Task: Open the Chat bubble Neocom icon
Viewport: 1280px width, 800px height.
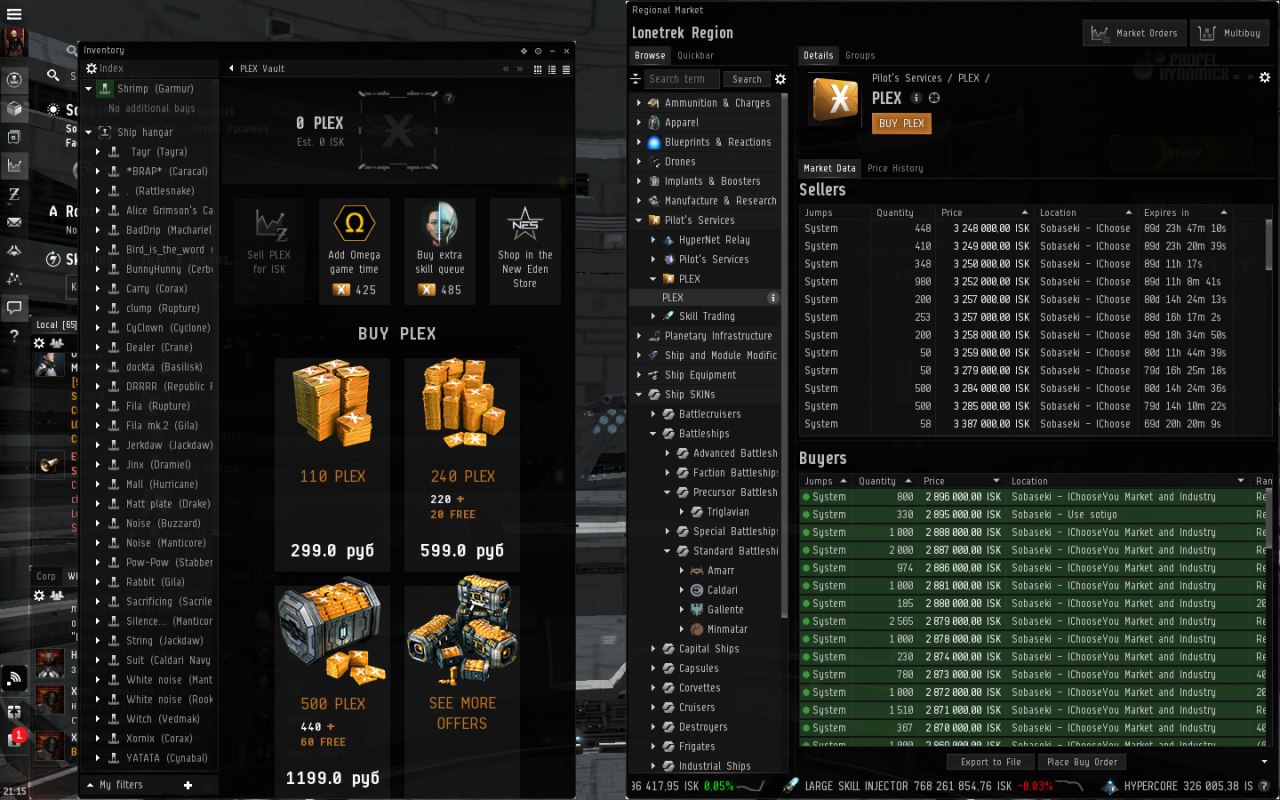Action: [x=14, y=307]
